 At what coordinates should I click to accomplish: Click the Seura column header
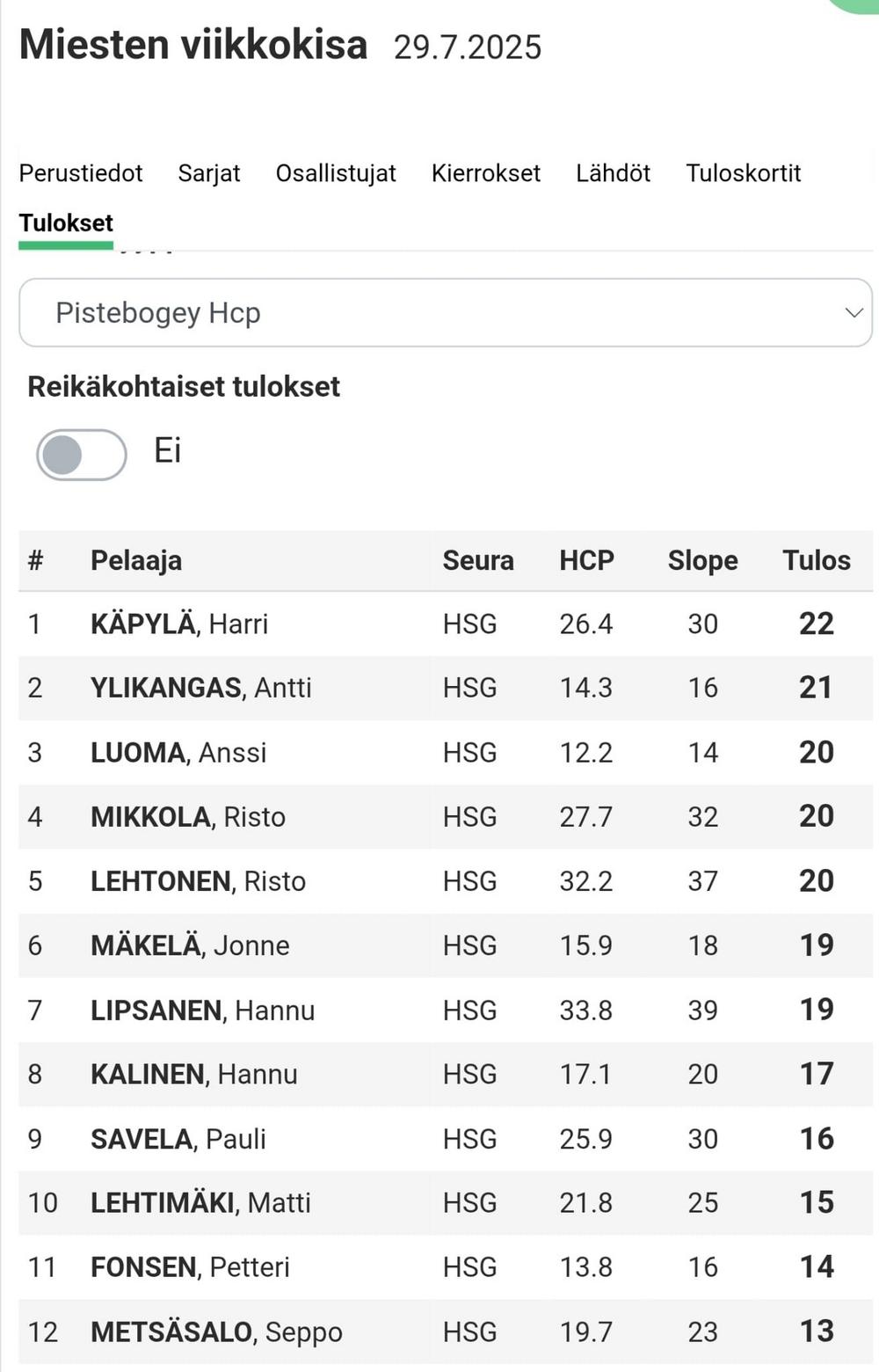click(x=478, y=560)
